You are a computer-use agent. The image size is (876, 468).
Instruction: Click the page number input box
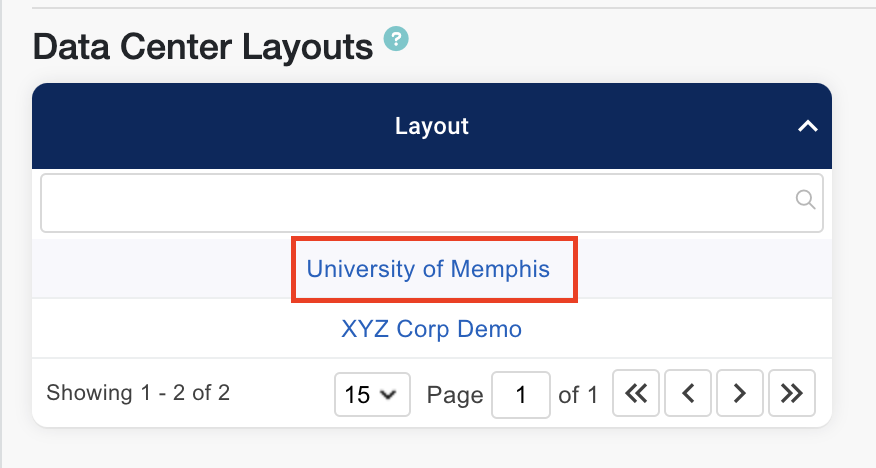(520, 394)
